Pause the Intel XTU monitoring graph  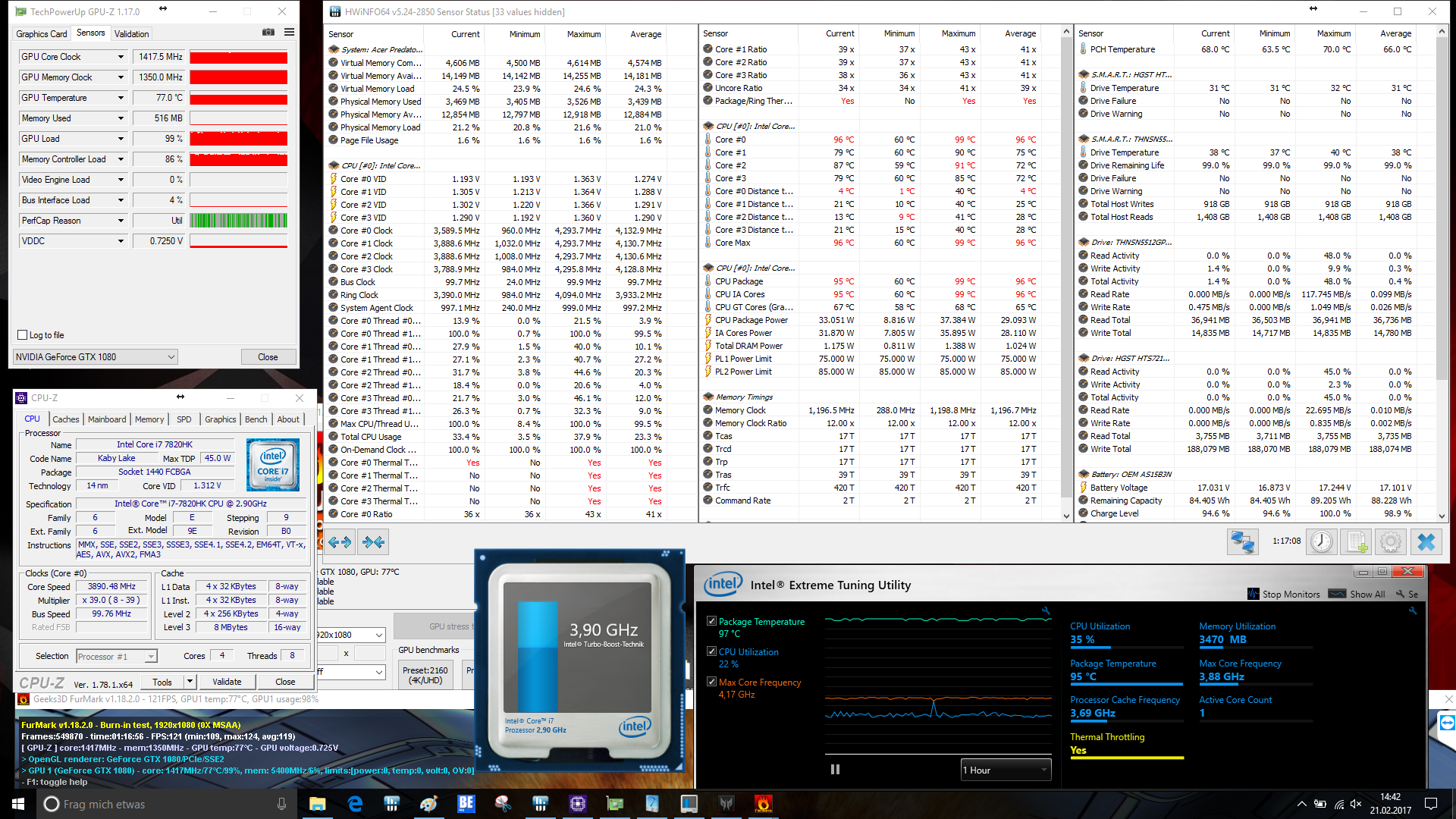(835, 770)
